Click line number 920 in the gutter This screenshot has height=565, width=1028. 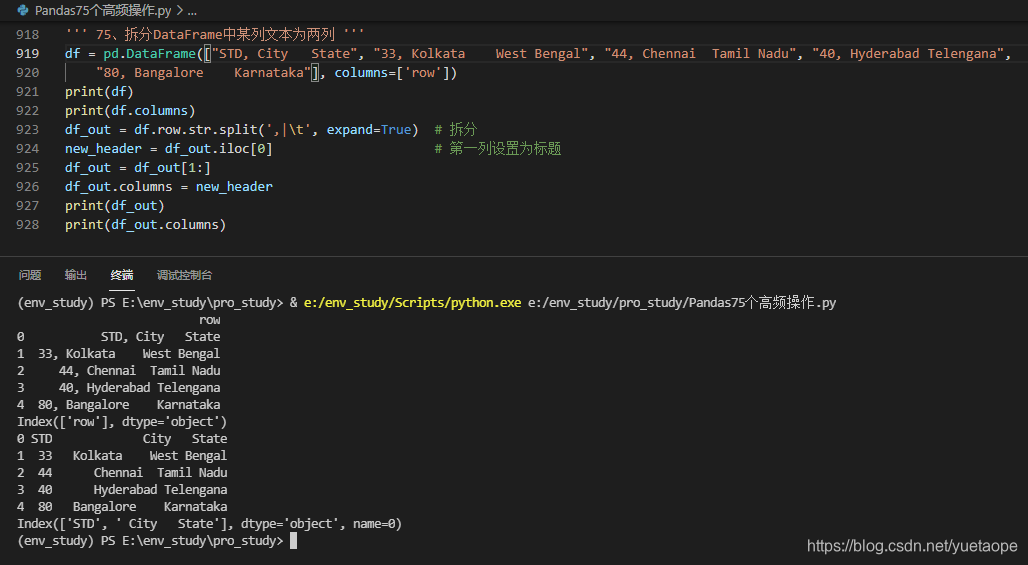point(28,72)
